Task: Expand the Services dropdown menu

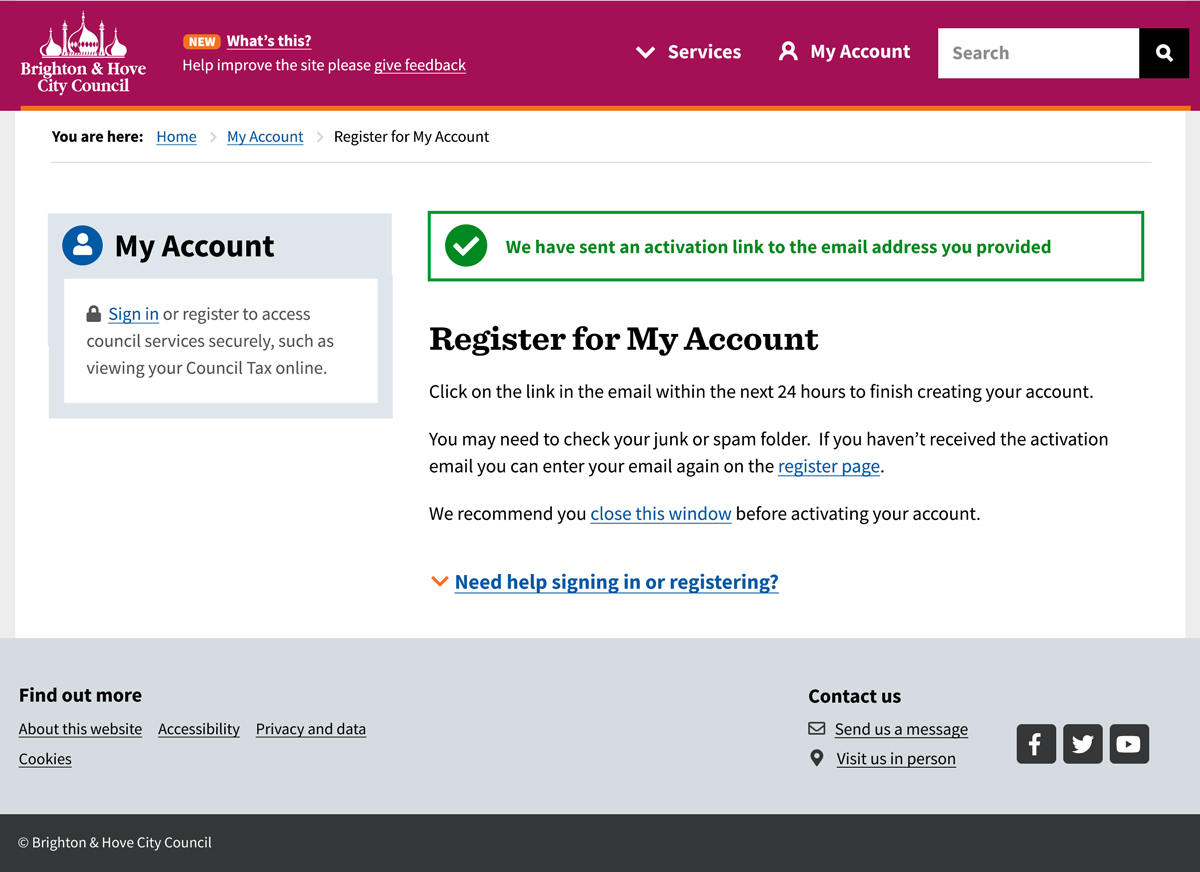Action: coord(689,52)
